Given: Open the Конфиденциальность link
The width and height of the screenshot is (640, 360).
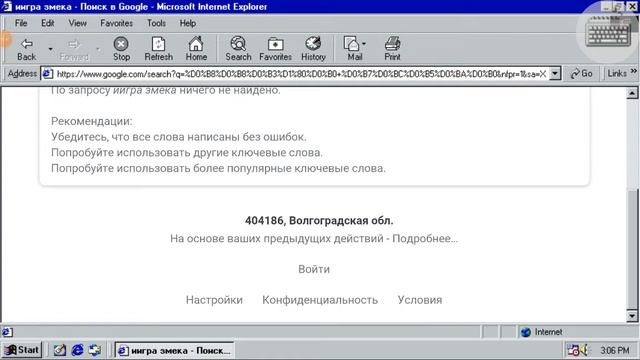Looking at the screenshot, I should point(320,300).
